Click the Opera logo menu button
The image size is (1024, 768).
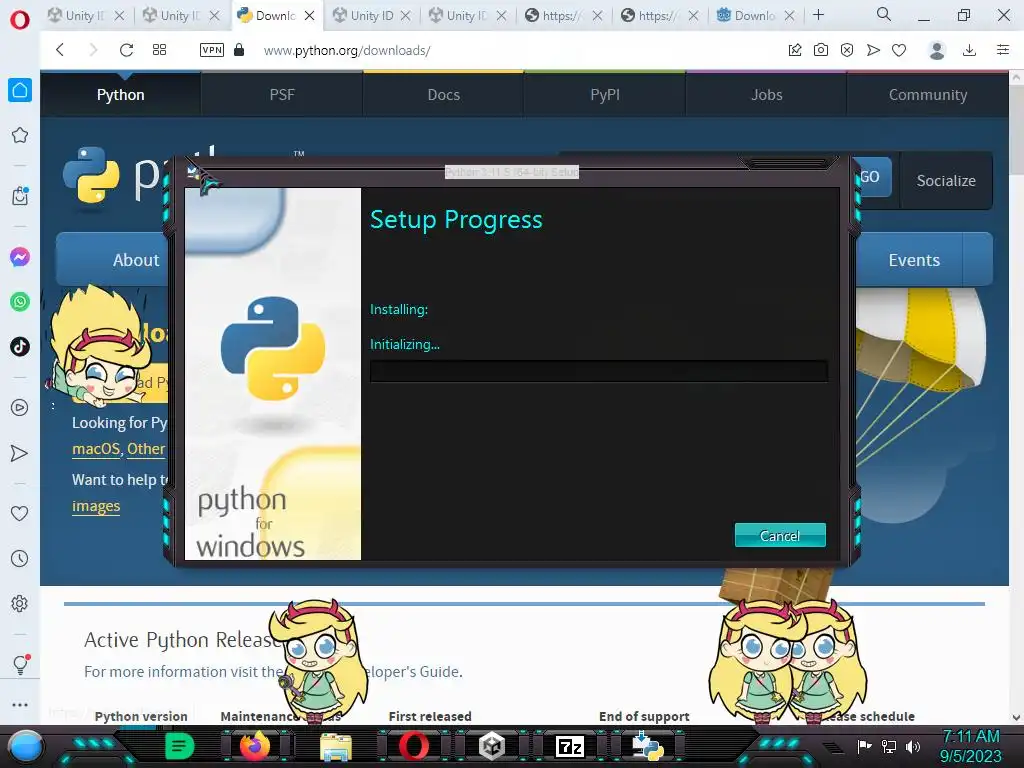[20, 19]
